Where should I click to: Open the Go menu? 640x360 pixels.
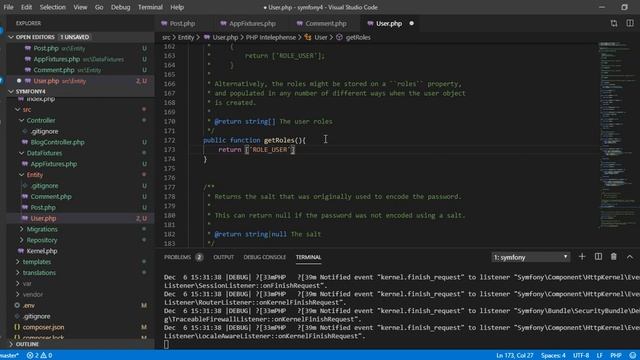(99, 7)
